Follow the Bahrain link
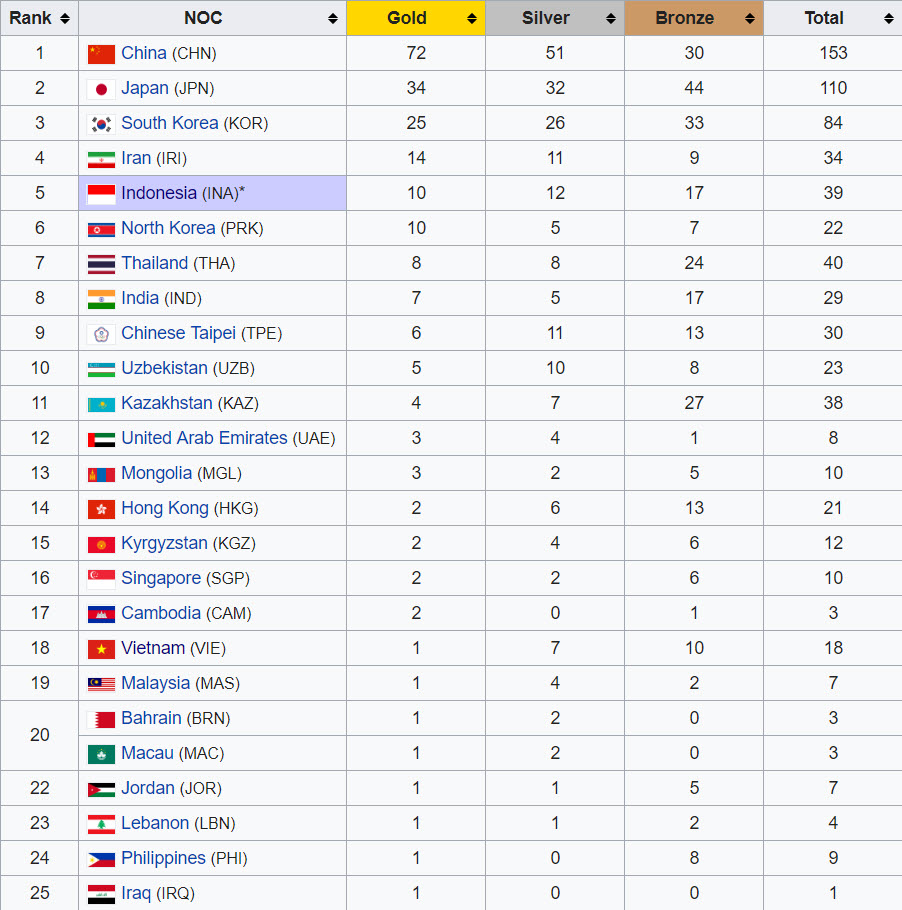Screen dimensions: 902x910 (151, 718)
